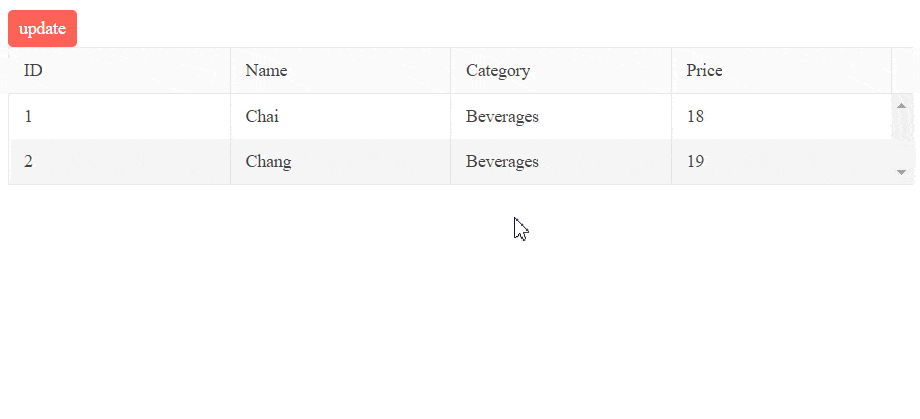Screen dimensions: 920x419
Task: Select the Beverages cell in Chai row
Action: tap(561, 116)
